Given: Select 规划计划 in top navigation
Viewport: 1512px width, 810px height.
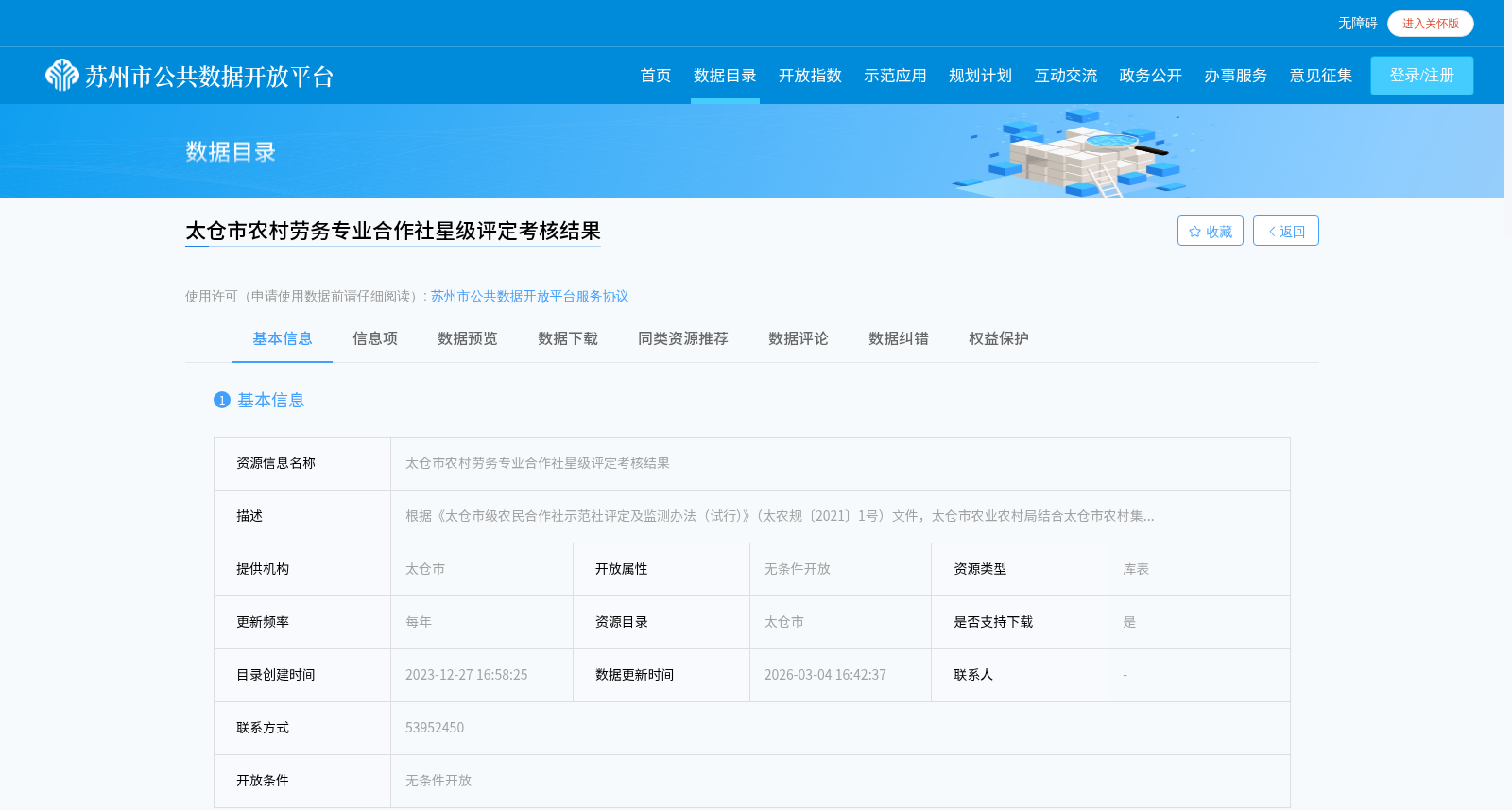Looking at the screenshot, I should (980, 76).
